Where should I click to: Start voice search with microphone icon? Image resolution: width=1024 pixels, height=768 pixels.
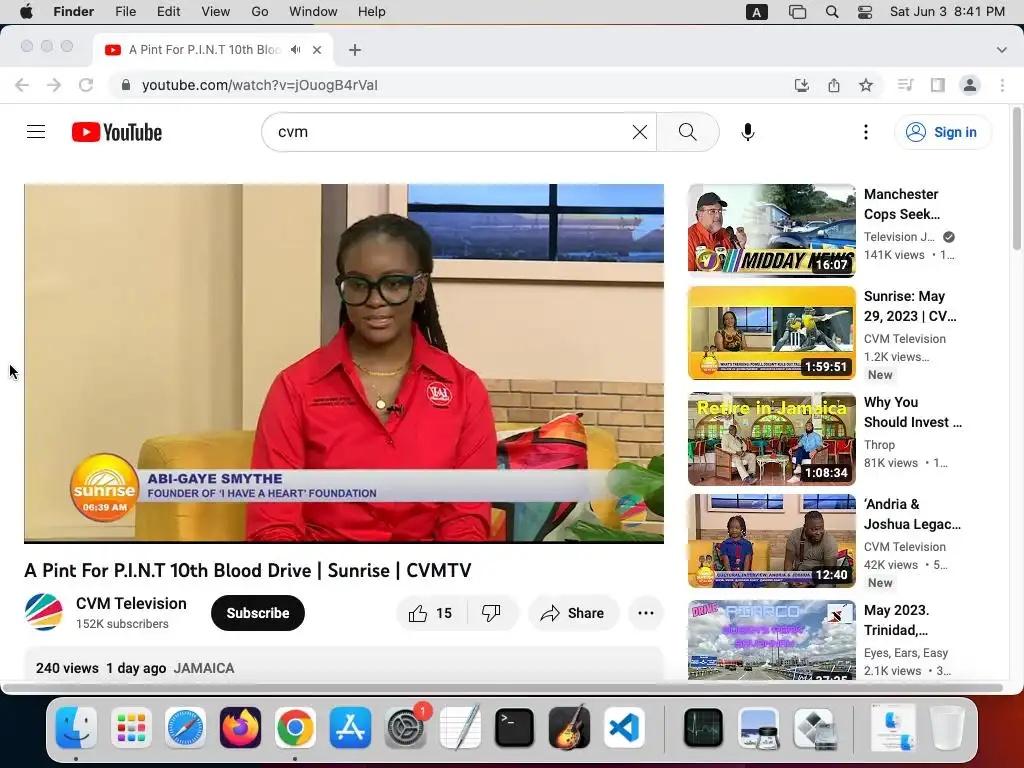click(748, 132)
